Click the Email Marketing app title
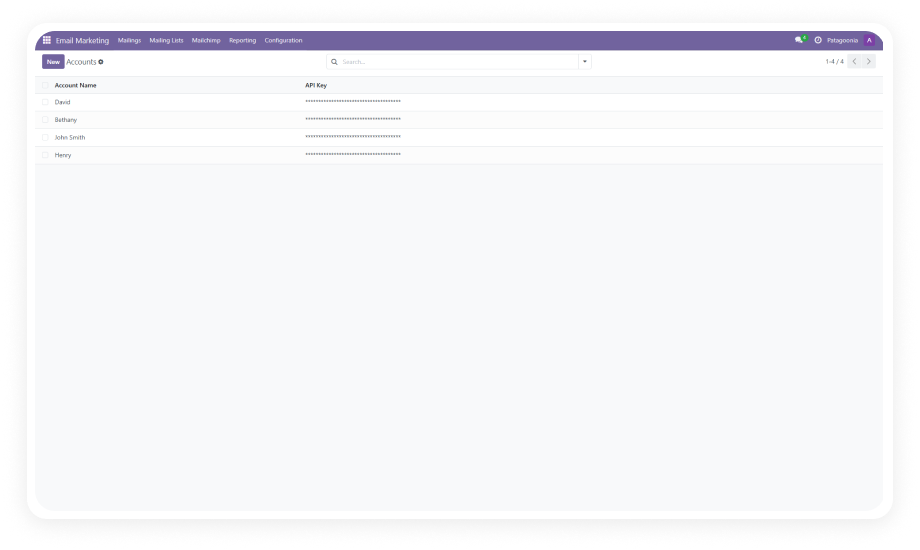 point(82,41)
